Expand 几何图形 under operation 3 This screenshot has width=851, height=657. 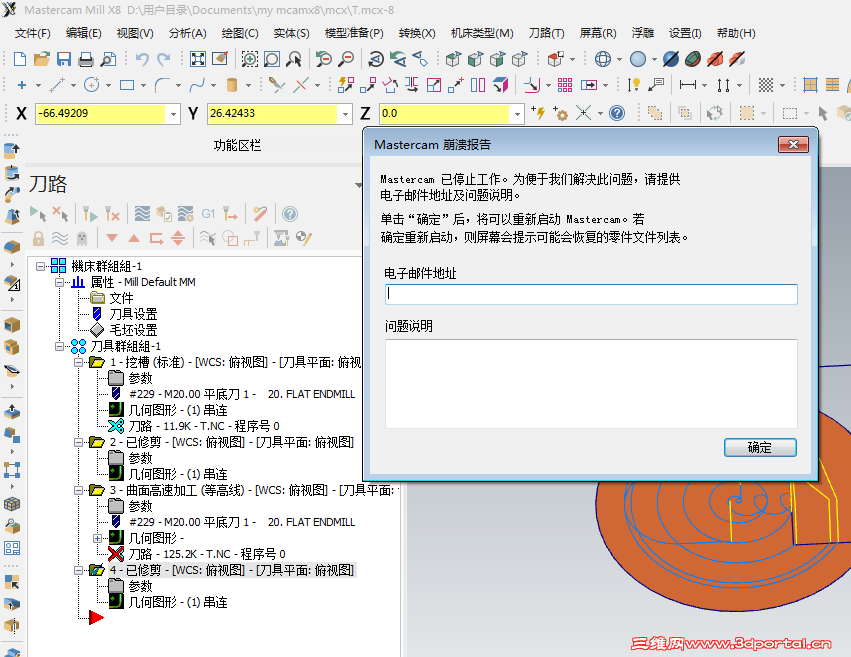point(98,538)
